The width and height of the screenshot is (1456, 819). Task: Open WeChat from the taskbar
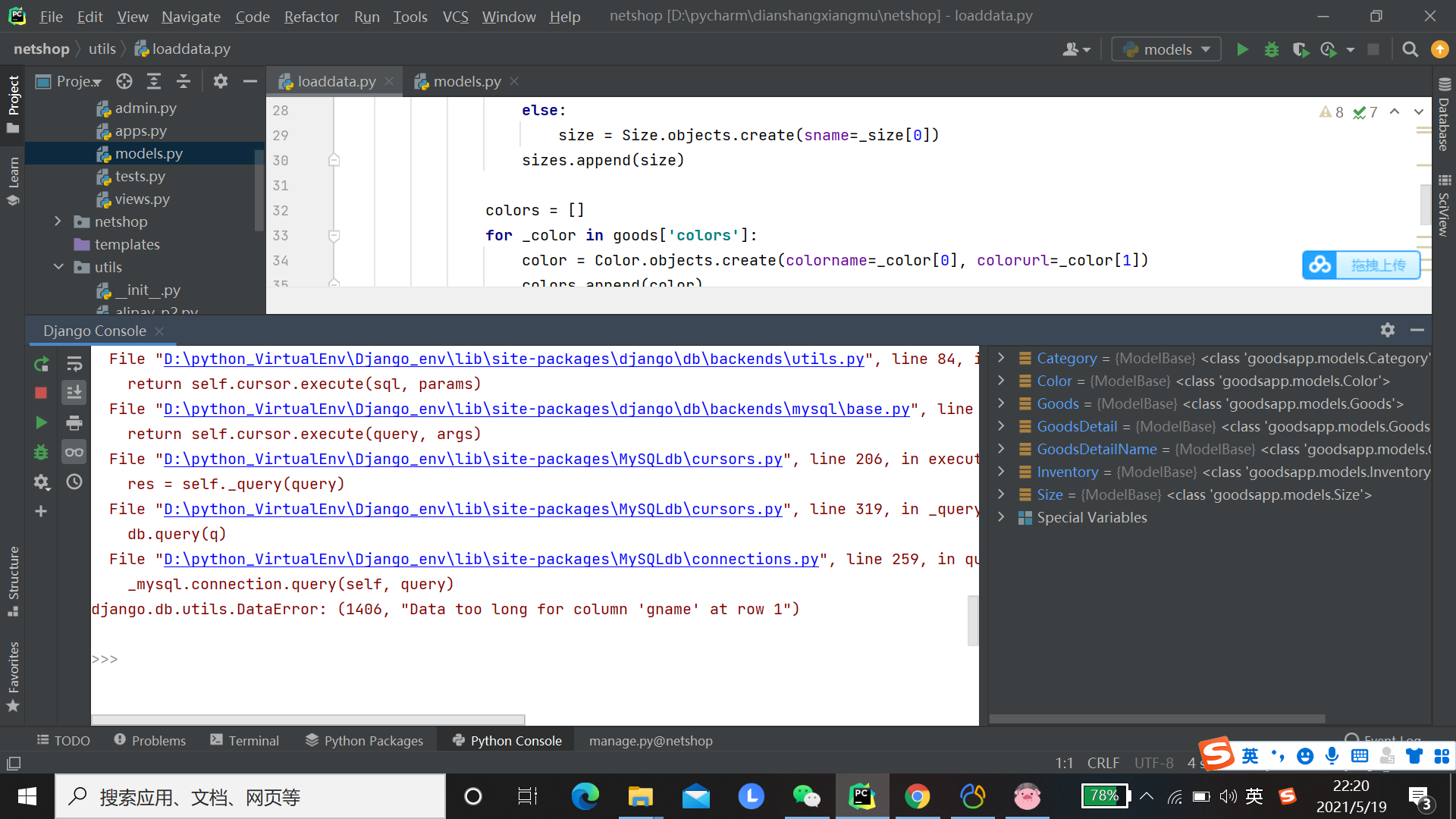pyautogui.click(x=806, y=796)
